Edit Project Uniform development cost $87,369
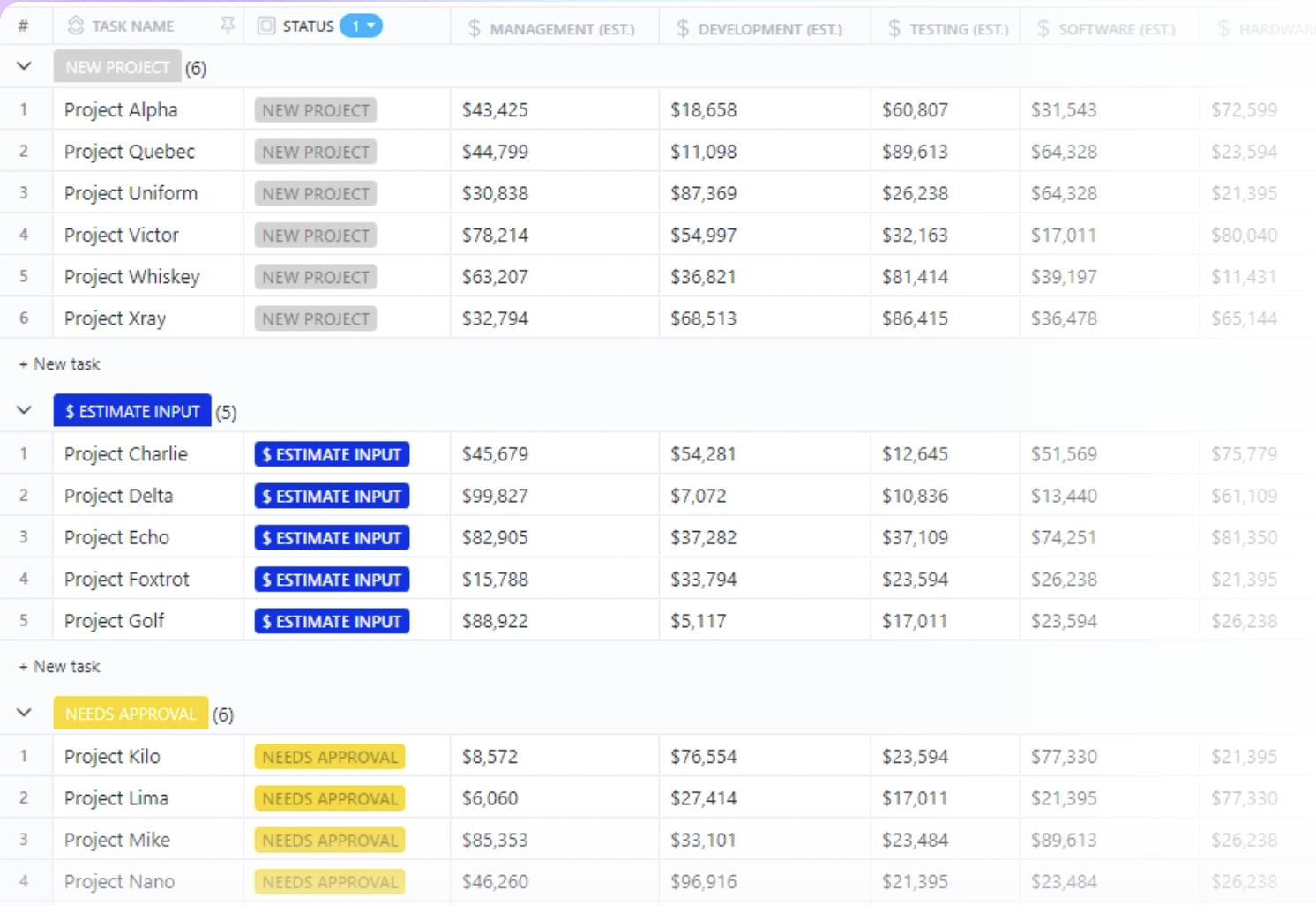The height and width of the screenshot is (905, 1316). [x=703, y=192]
